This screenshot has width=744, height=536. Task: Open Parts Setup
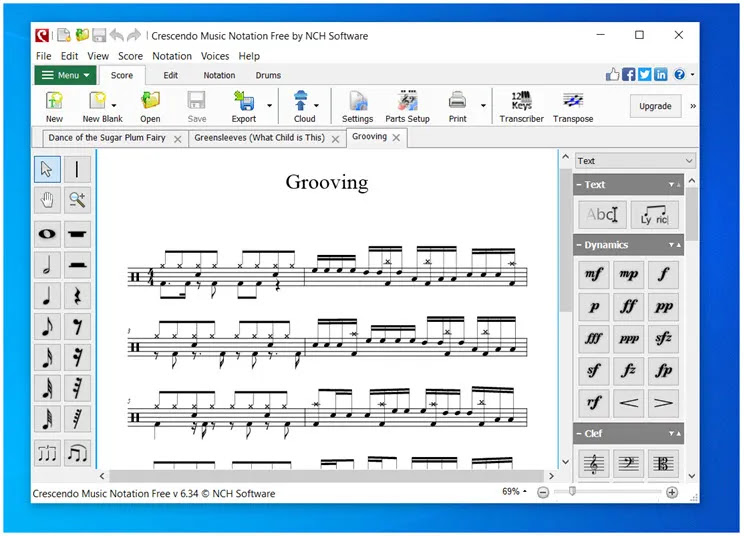coord(408,107)
